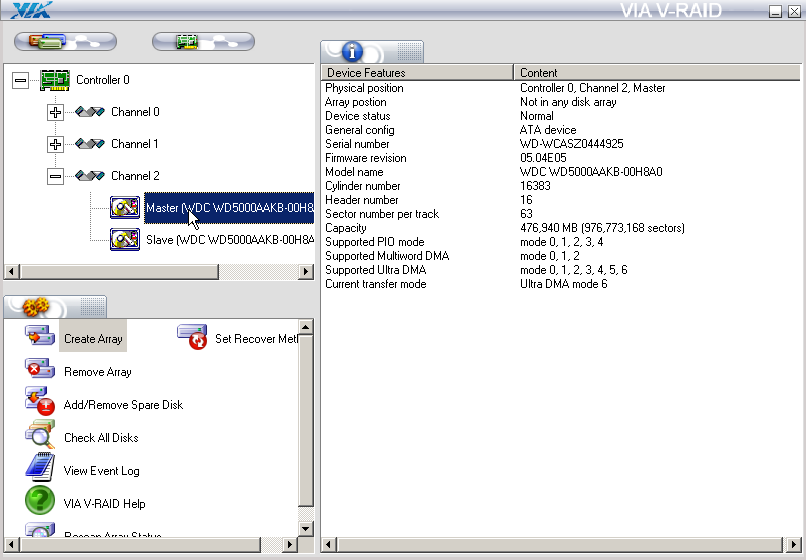Choose Remove Array
The image size is (806, 560).
(x=98, y=372)
